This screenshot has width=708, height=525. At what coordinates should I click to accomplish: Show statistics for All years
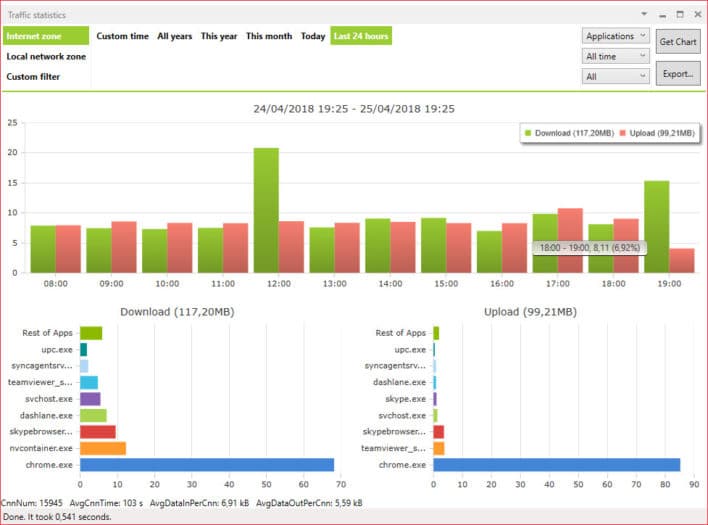click(174, 36)
